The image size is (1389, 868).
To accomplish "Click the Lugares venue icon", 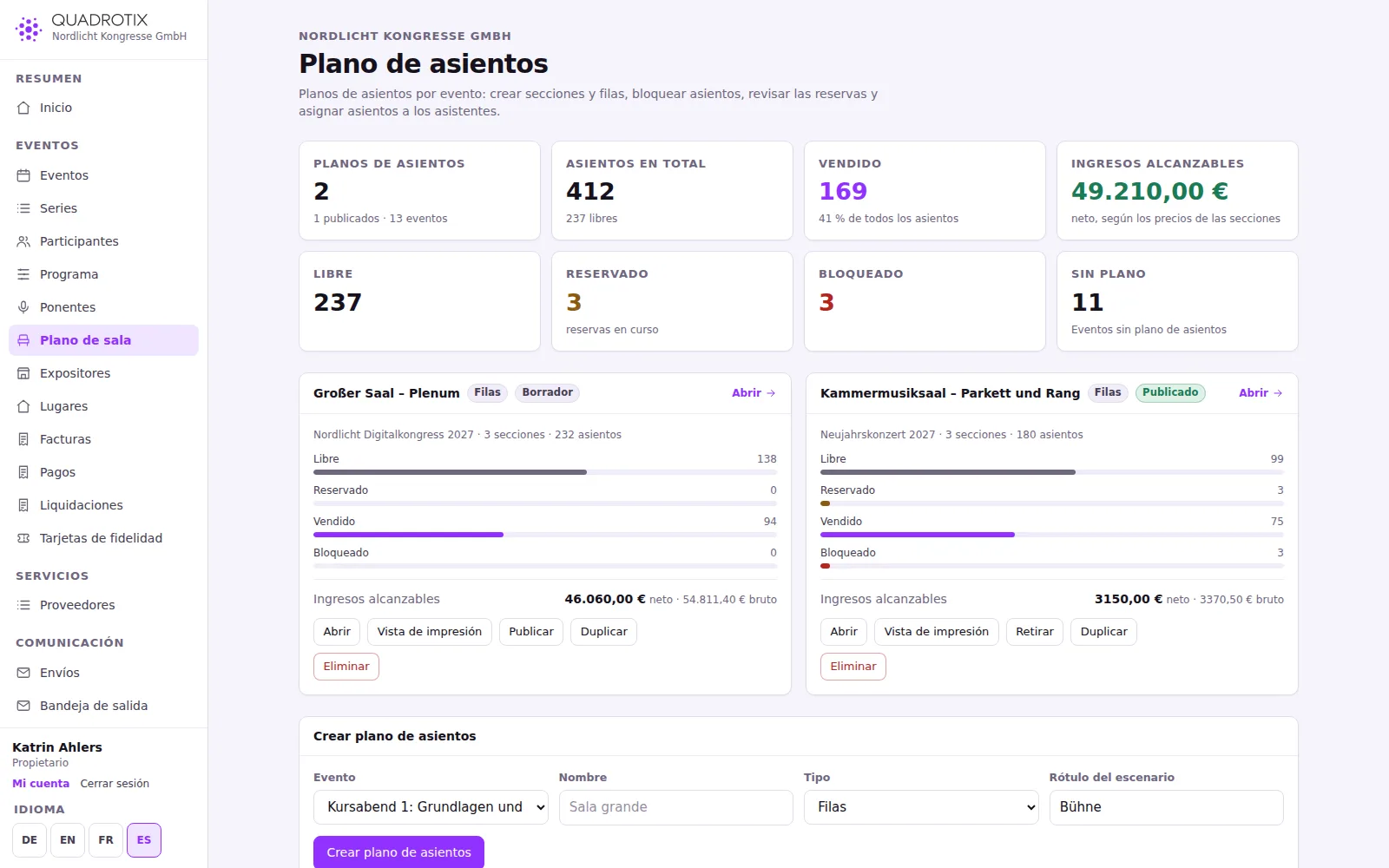I will (x=23, y=406).
